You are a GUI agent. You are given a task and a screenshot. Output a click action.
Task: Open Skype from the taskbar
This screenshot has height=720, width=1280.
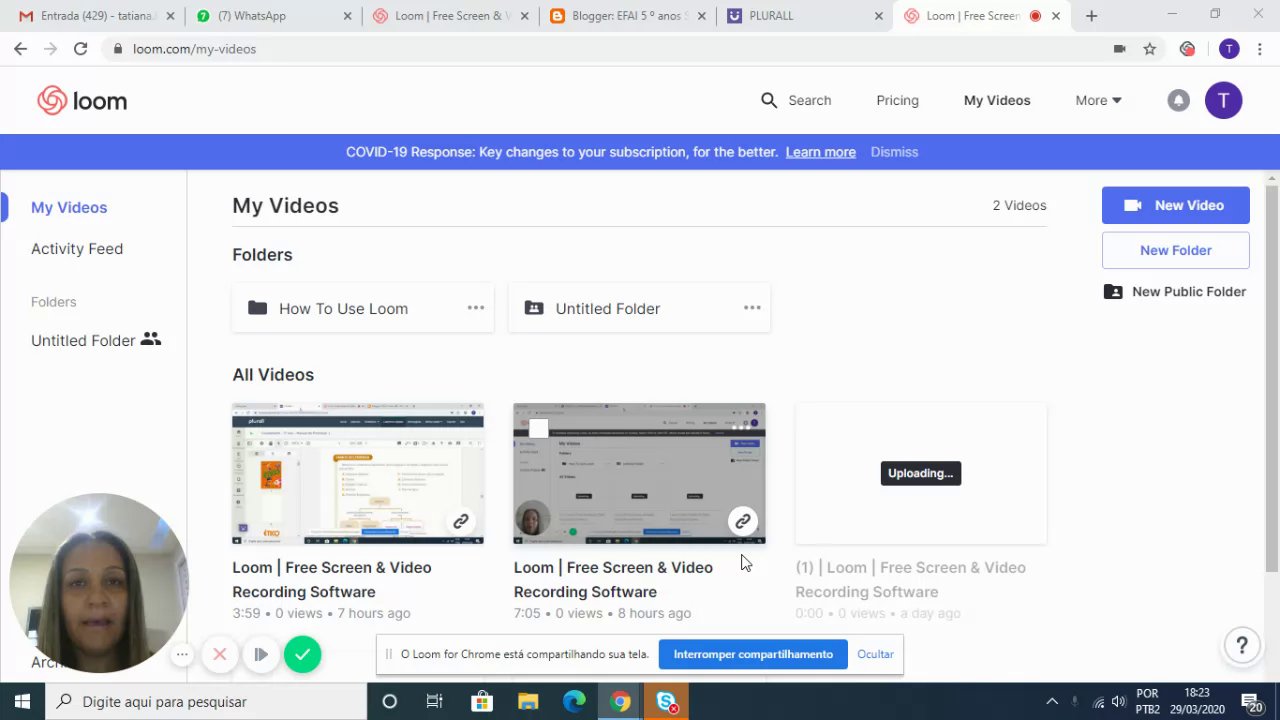pyautogui.click(x=667, y=701)
